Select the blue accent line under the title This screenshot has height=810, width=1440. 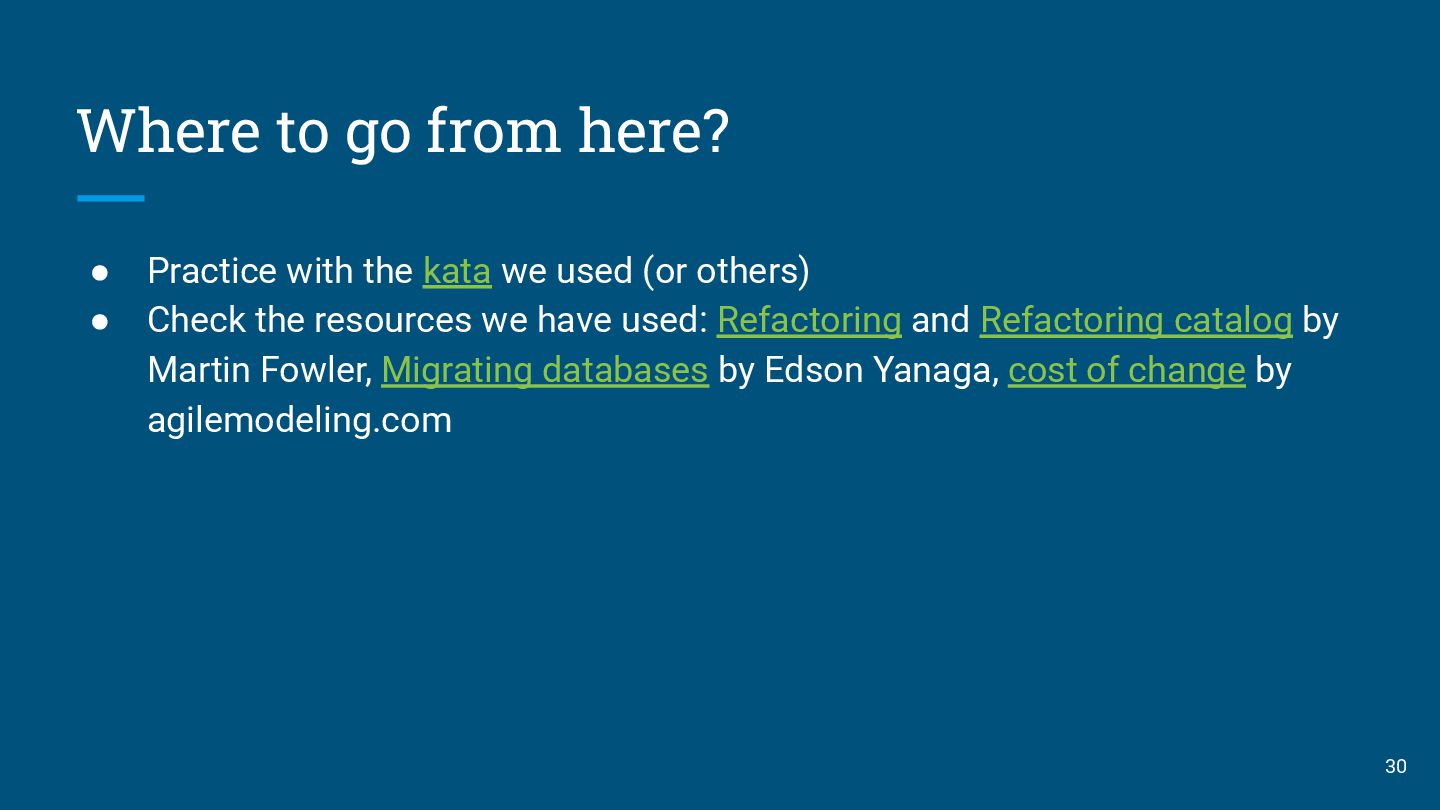[111, 198]
